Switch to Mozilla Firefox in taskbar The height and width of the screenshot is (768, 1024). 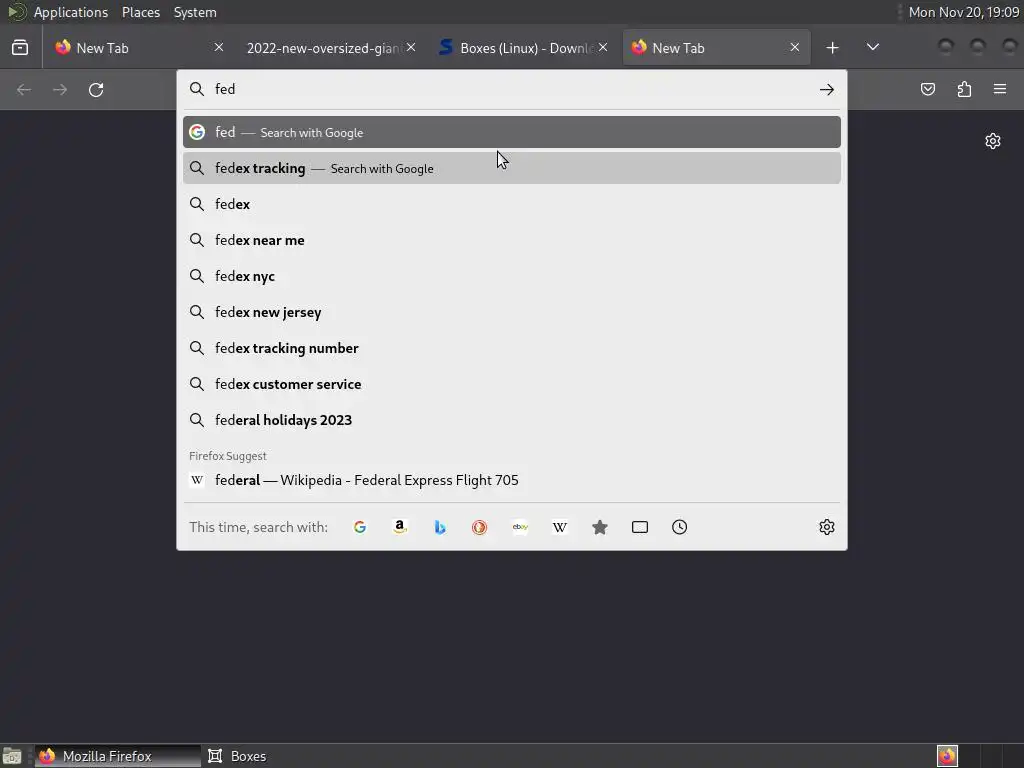coord(118,756)
